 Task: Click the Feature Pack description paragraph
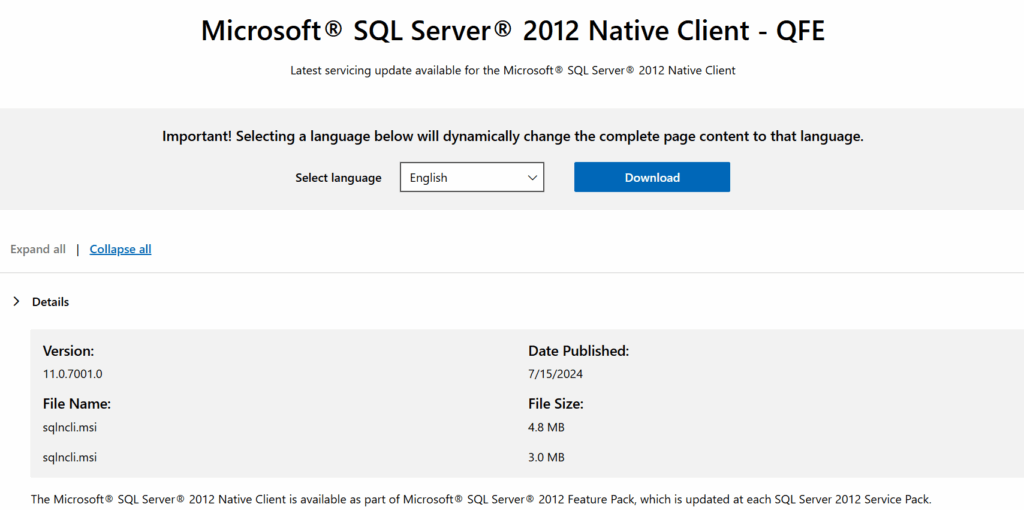pos(481,499)
